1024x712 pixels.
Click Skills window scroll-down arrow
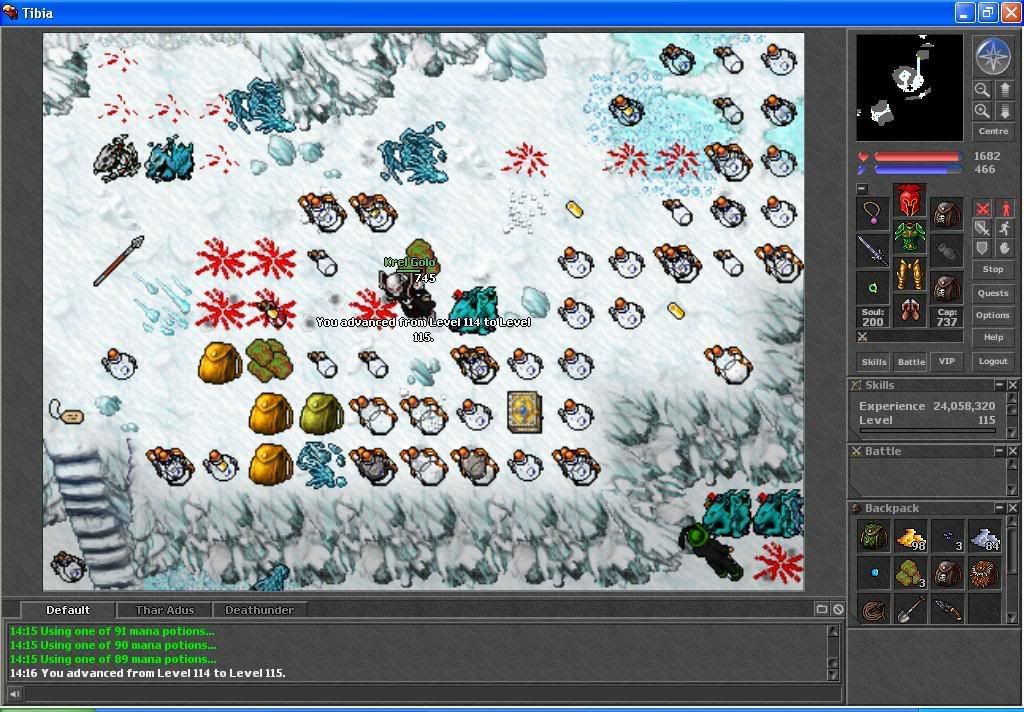[x=1012, y=432]
